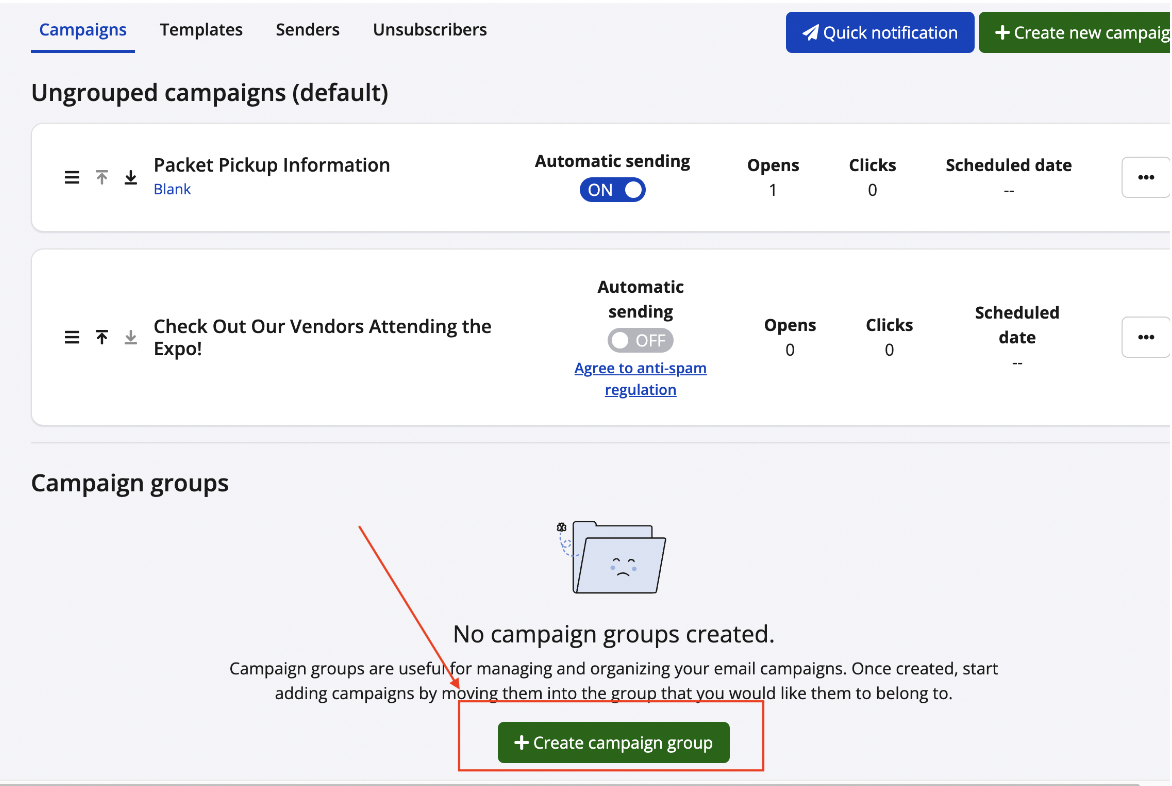
Task: Click move-to-bottom arrow for Packet Pickup Information
Action: [131, 178]
